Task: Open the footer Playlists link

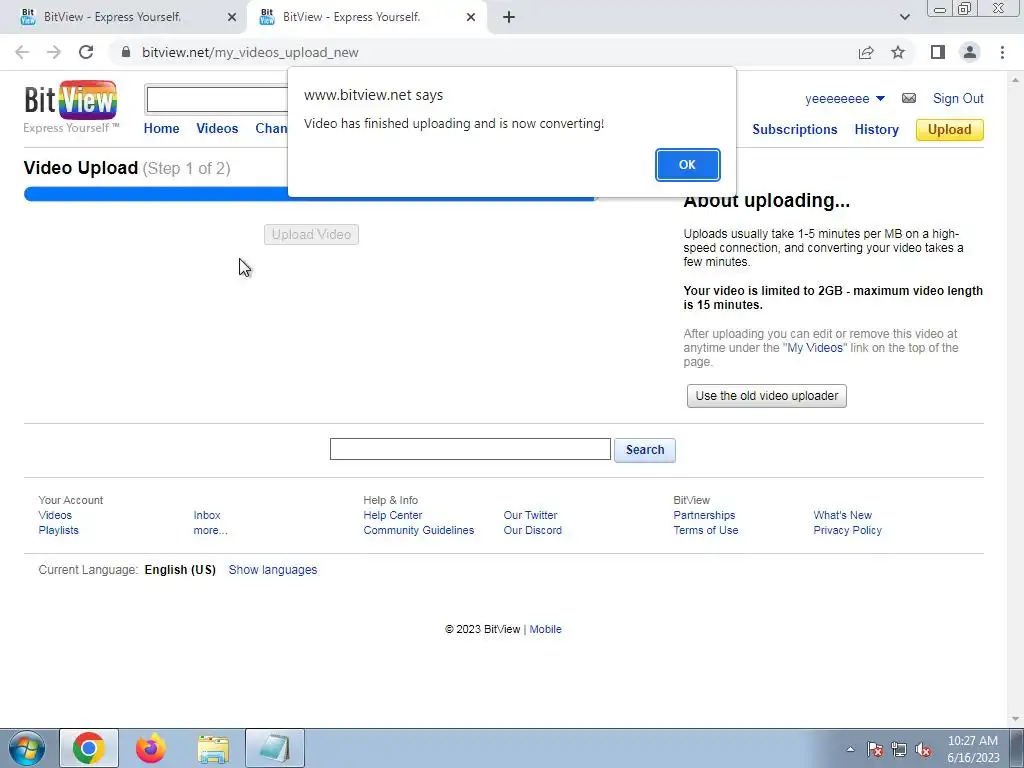Action: (58, 530)
